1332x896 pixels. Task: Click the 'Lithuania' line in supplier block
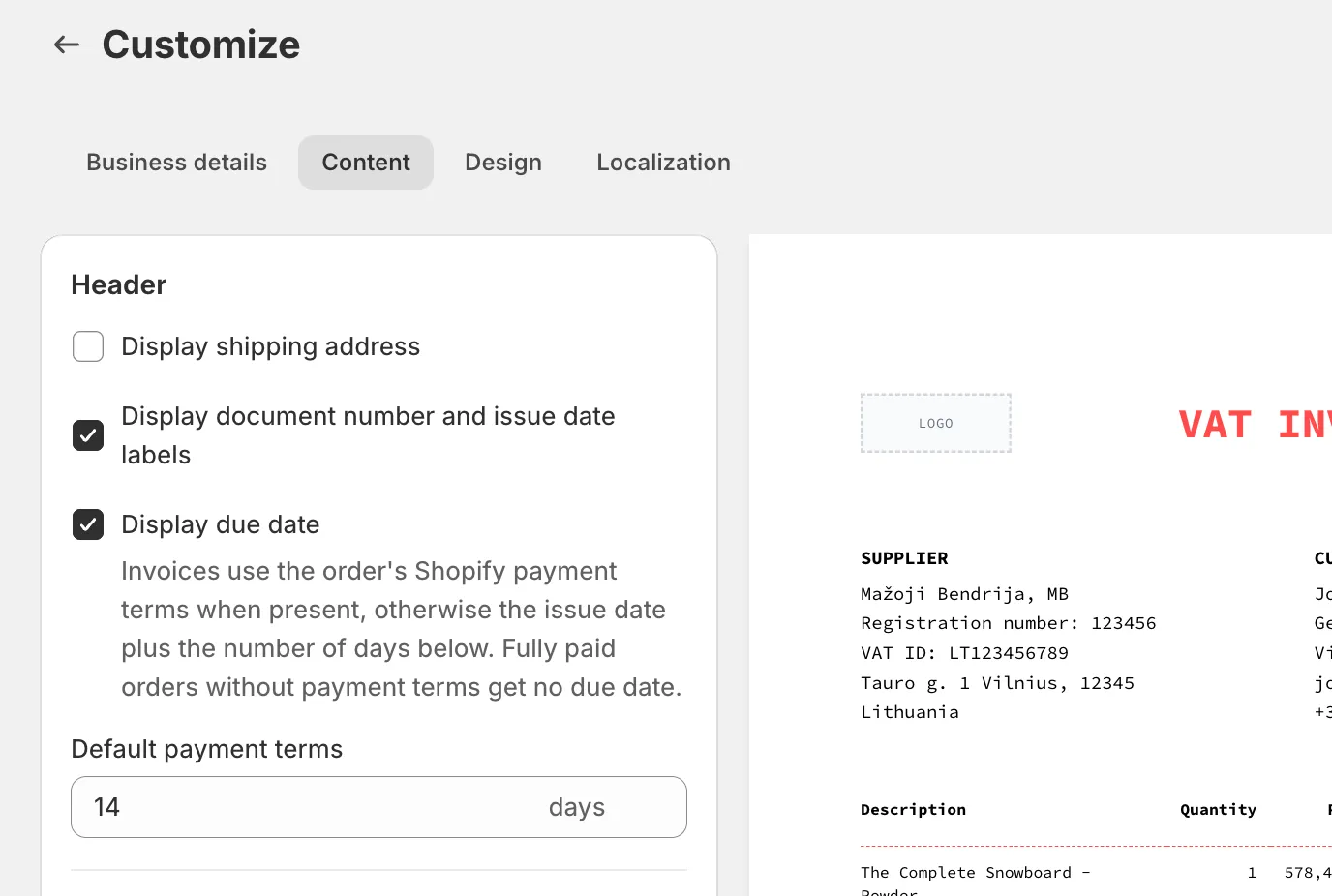(x=910, y=712)
